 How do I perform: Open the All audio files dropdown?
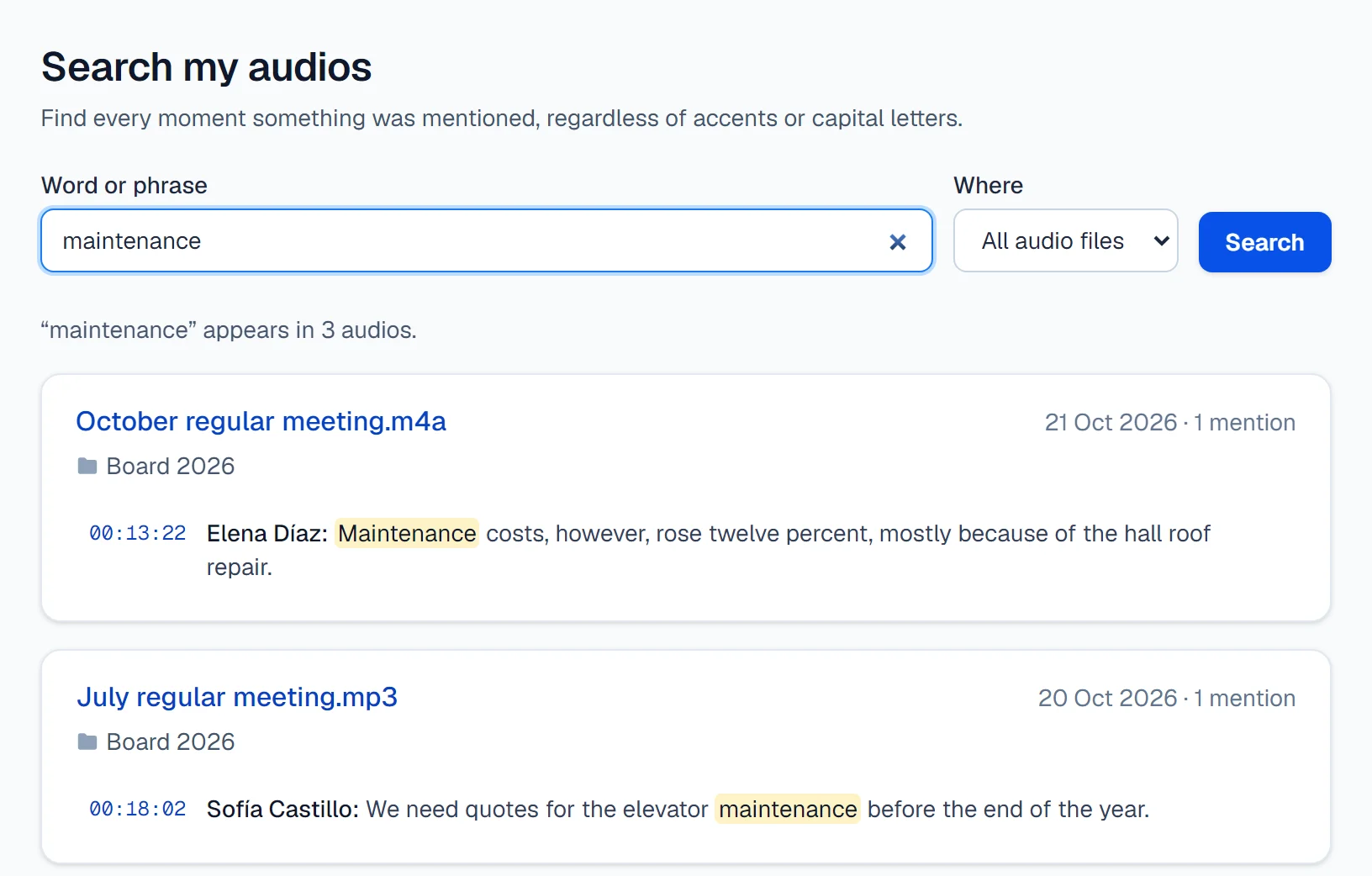1065,241
